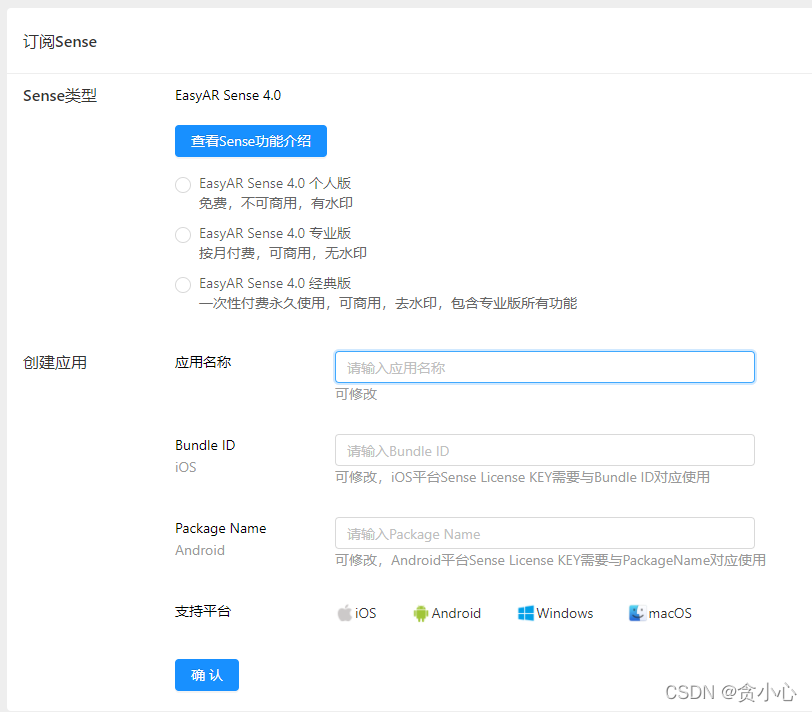Click the Bundle ID hint about iOS平台
Image resolution: width=812 pixels, height=712 pixels.
coord(523,477)
